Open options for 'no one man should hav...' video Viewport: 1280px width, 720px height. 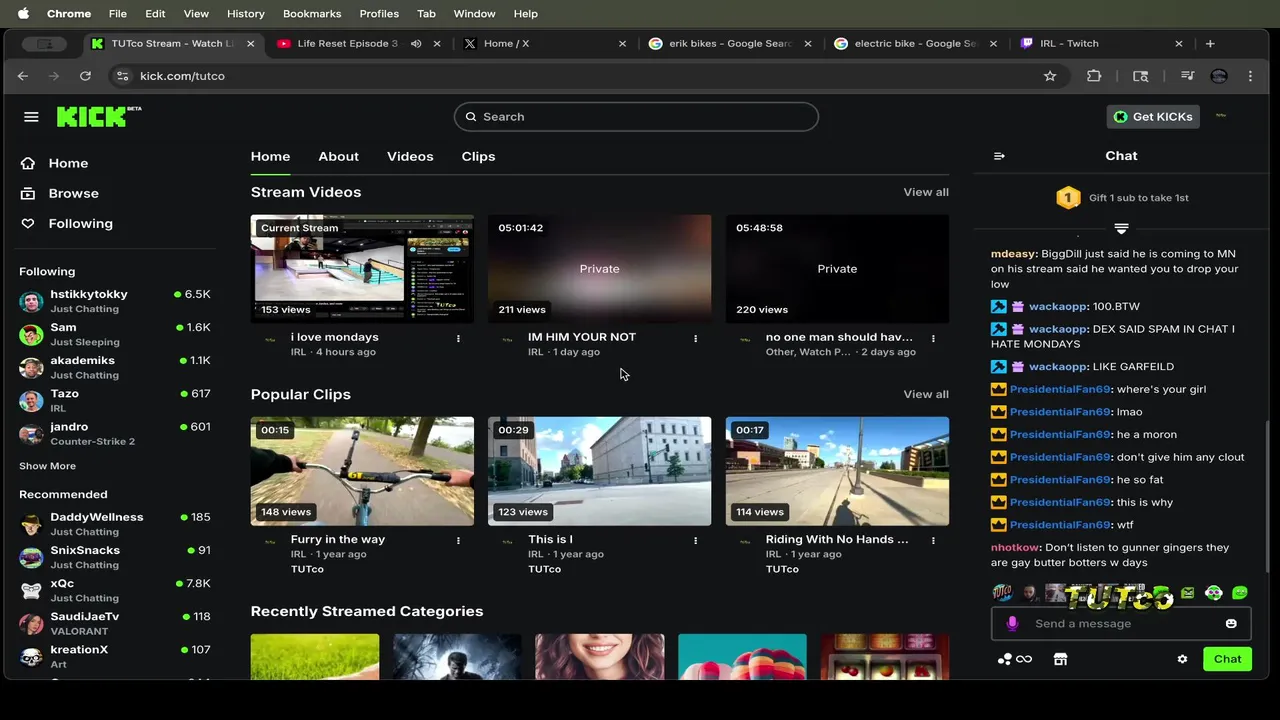click(933, 339)
